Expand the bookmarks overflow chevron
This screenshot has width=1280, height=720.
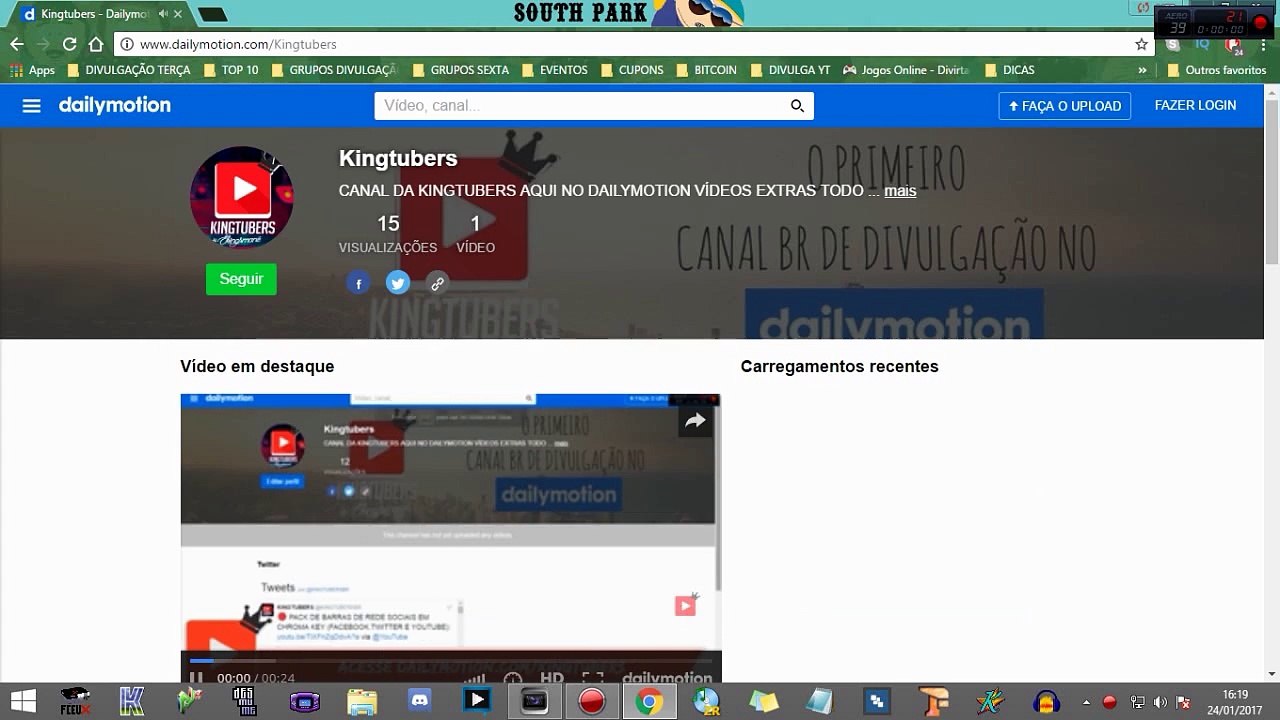[x=1142, y=70]
